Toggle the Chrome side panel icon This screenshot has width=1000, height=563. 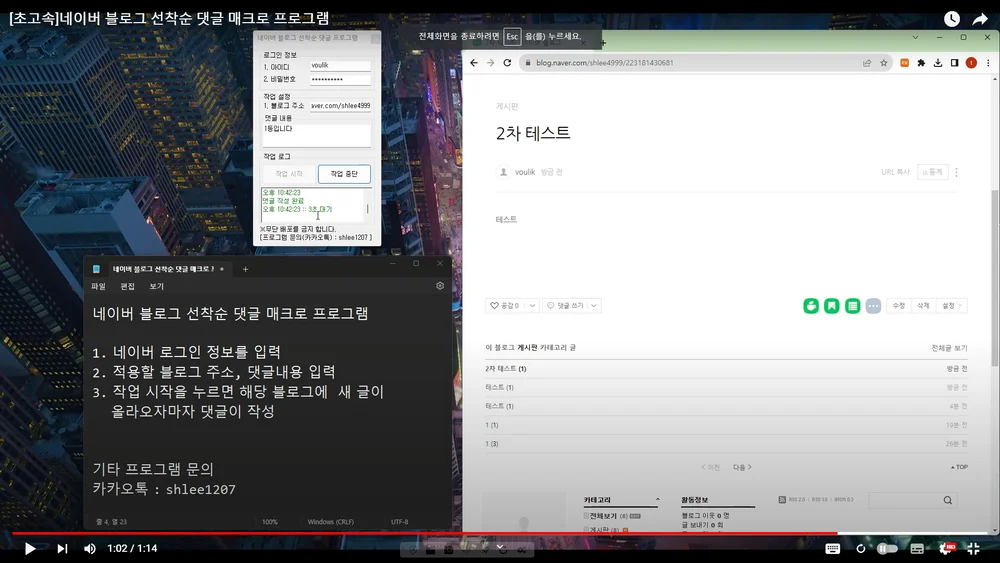click(x=954, y=62)
